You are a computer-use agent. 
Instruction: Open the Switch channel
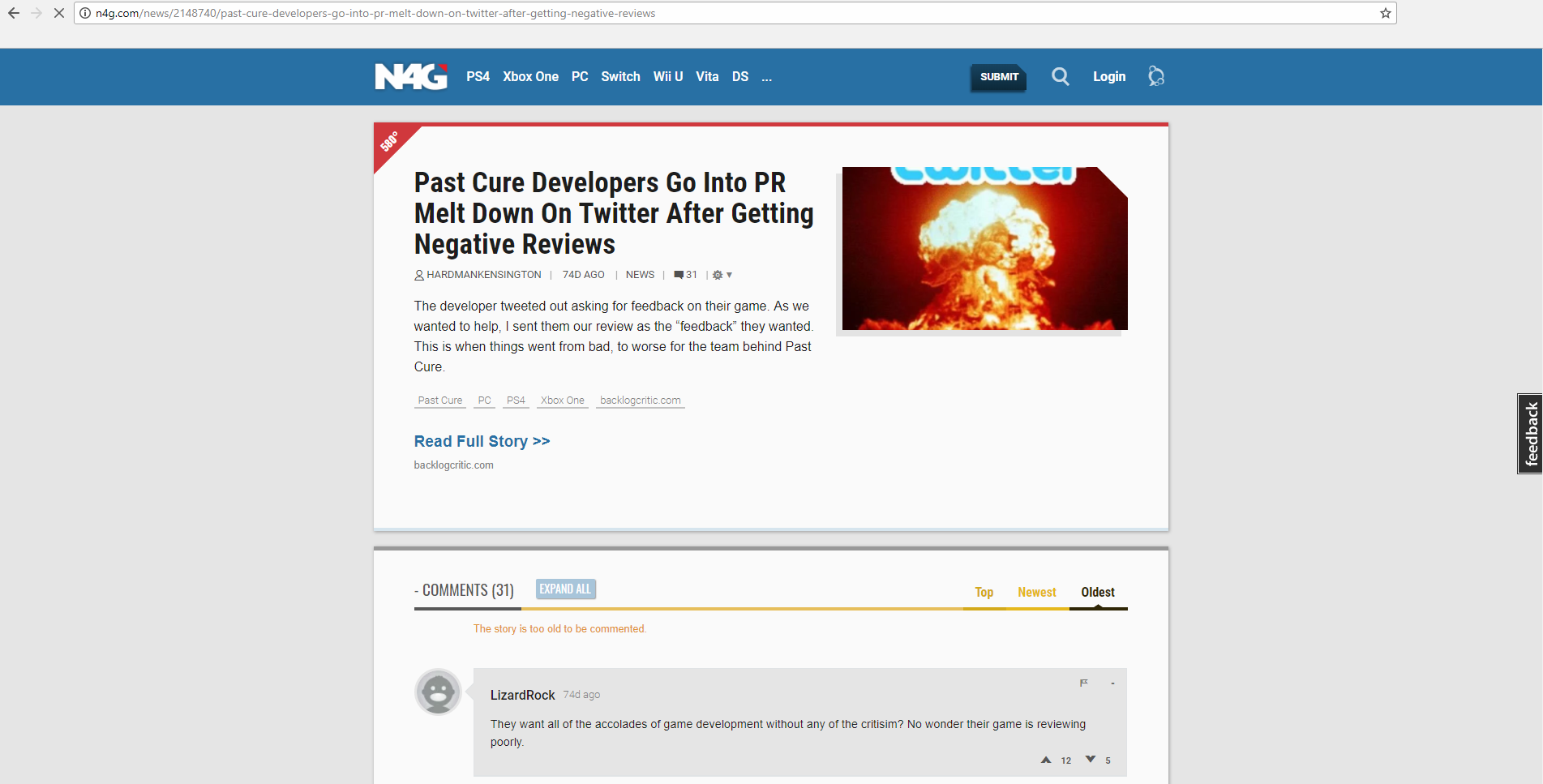(620, 76)
